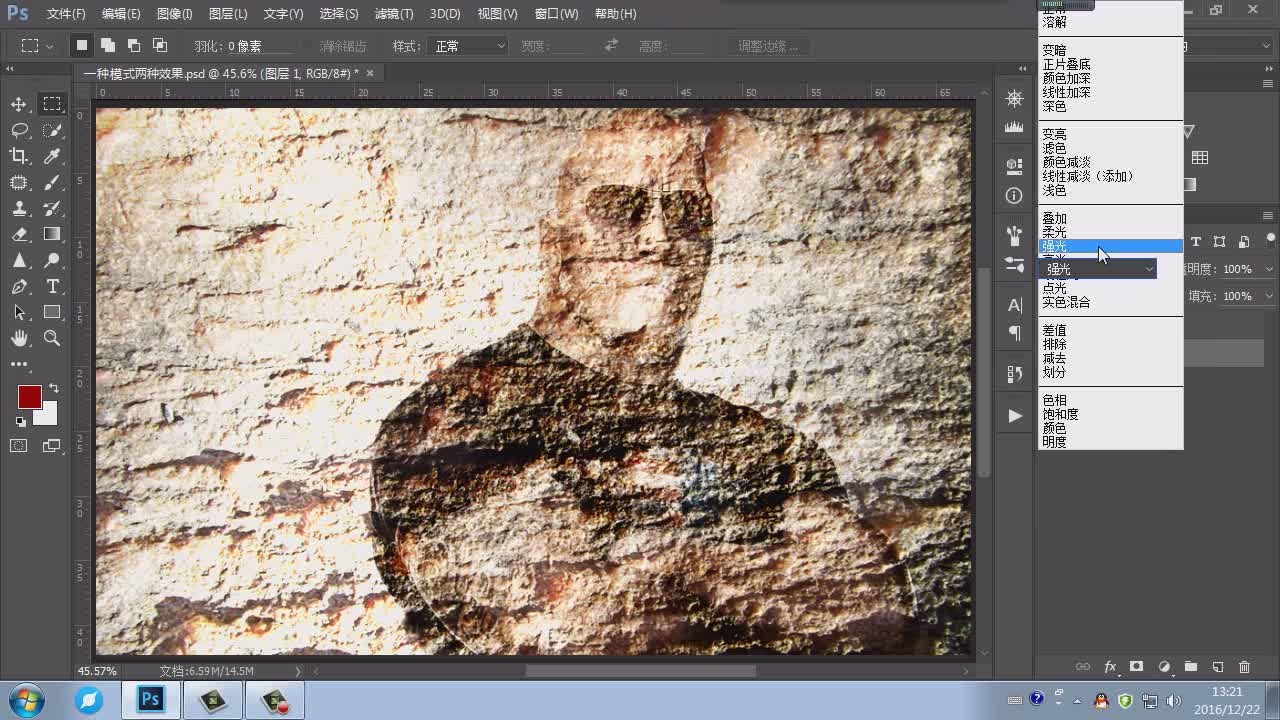The height and width of the screenshot is (720, 1280).
Task: Click the Photoshop taskbar button
Action: click(151, 700)
